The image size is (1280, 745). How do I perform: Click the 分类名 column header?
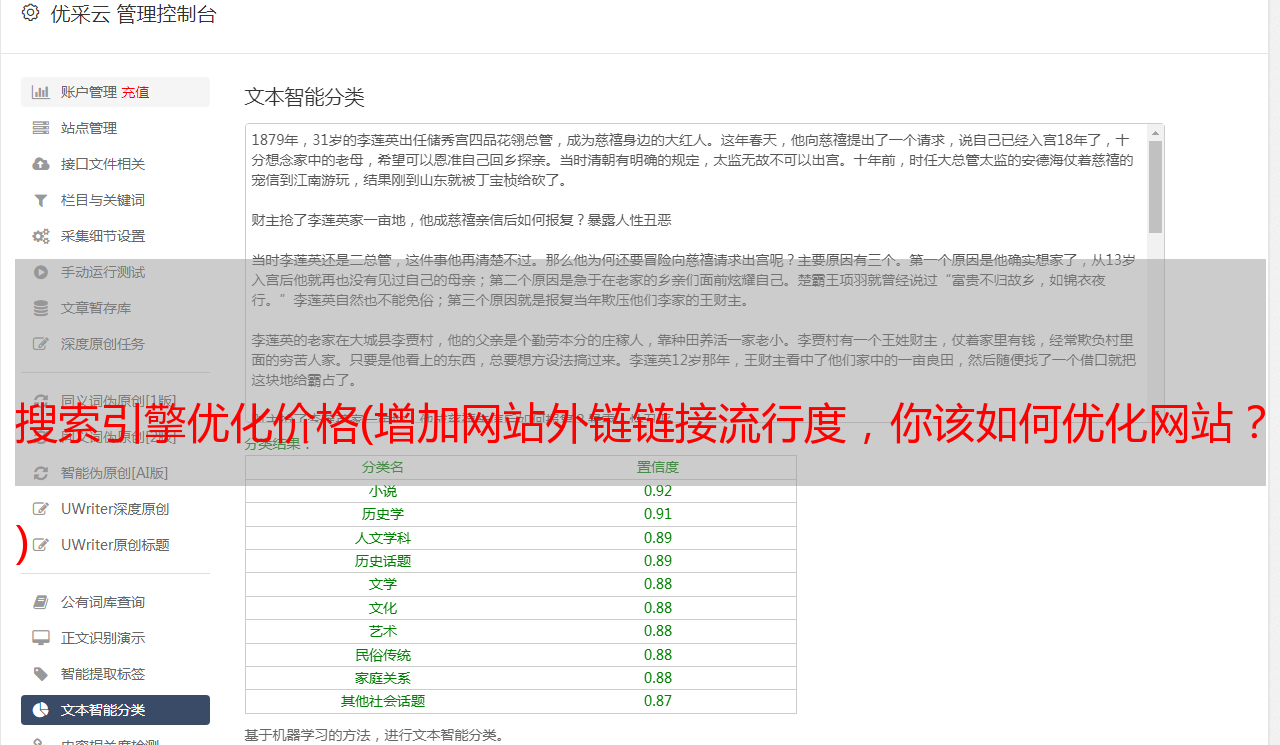[383, 467]
